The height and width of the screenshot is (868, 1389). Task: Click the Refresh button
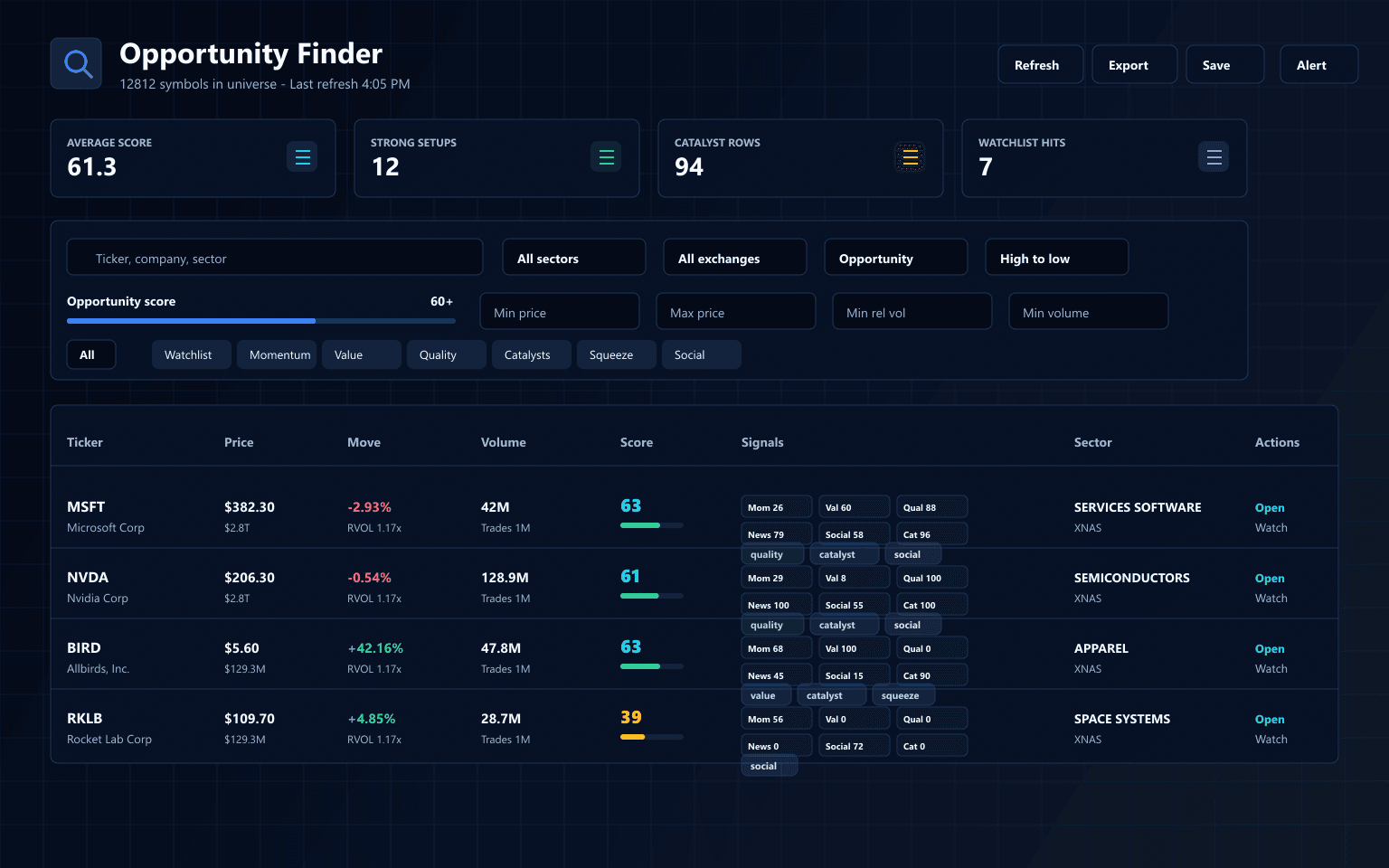click(1040, 64)
